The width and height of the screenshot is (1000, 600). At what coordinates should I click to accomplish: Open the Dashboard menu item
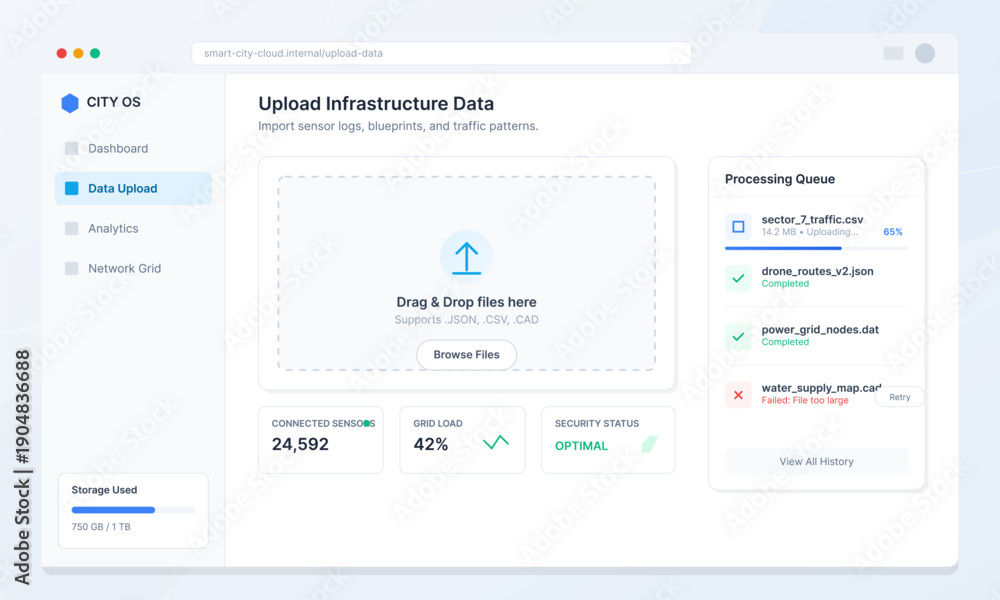(x=133, y=149)
